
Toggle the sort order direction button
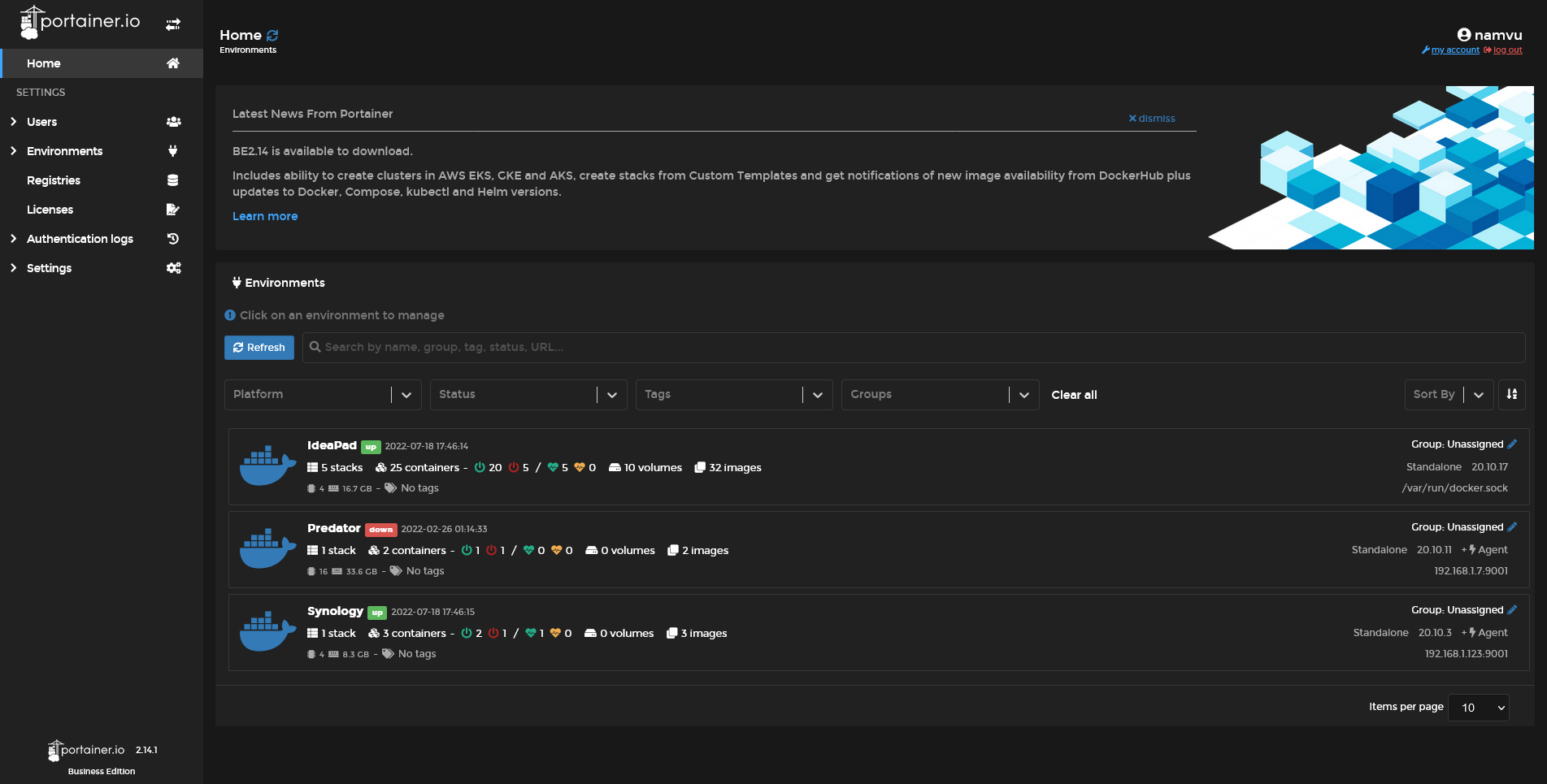[x=1512, y=395]
